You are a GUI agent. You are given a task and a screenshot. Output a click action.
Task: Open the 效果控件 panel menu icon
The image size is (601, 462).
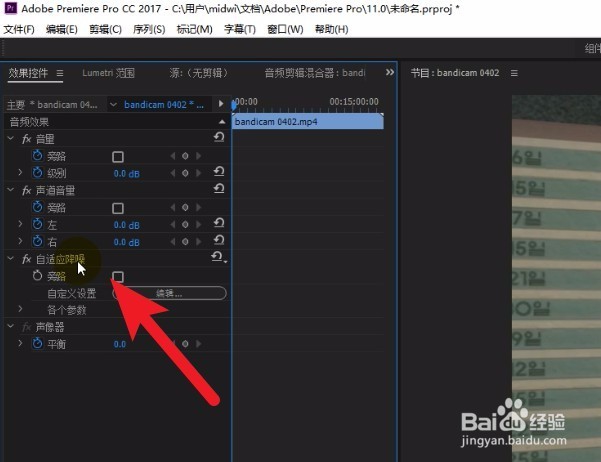[x=60, y=73]
